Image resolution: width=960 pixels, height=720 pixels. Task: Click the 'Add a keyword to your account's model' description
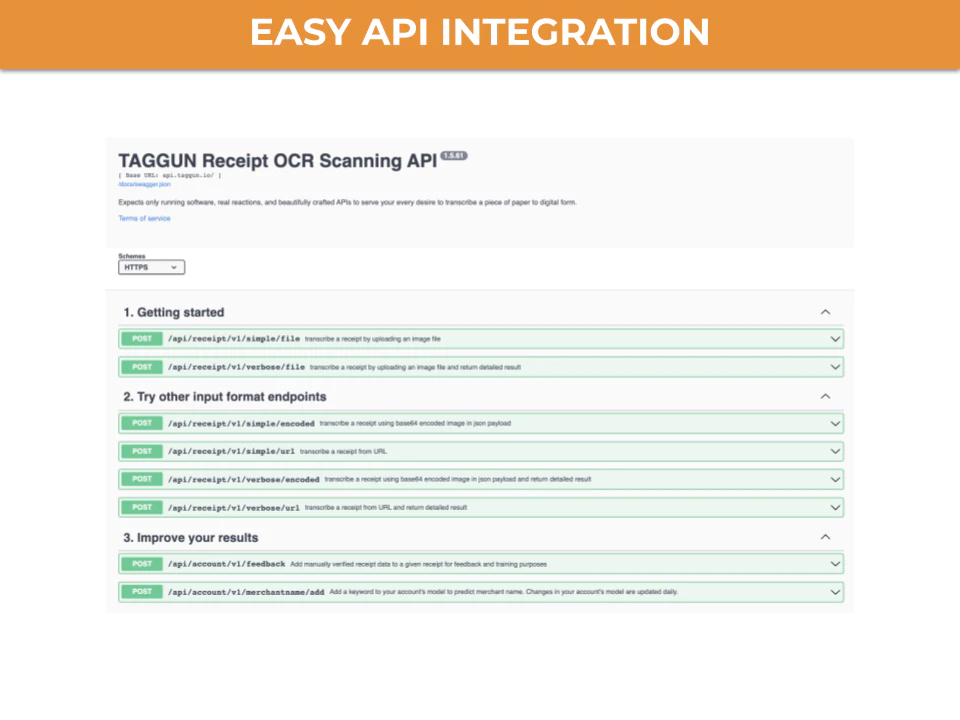click(x=504, y=592)
